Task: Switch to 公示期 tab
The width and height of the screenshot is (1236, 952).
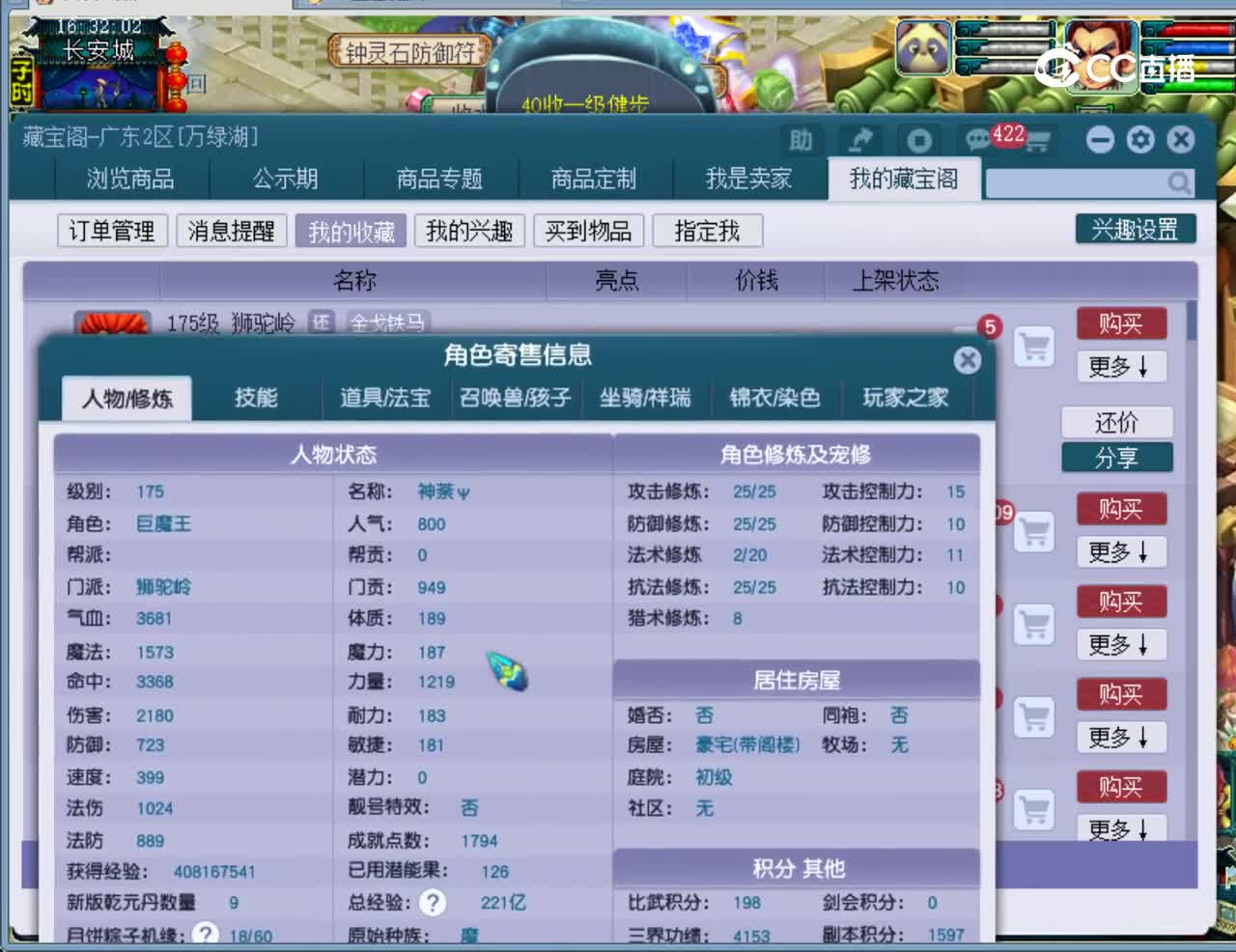Action: tap(286, 180)
